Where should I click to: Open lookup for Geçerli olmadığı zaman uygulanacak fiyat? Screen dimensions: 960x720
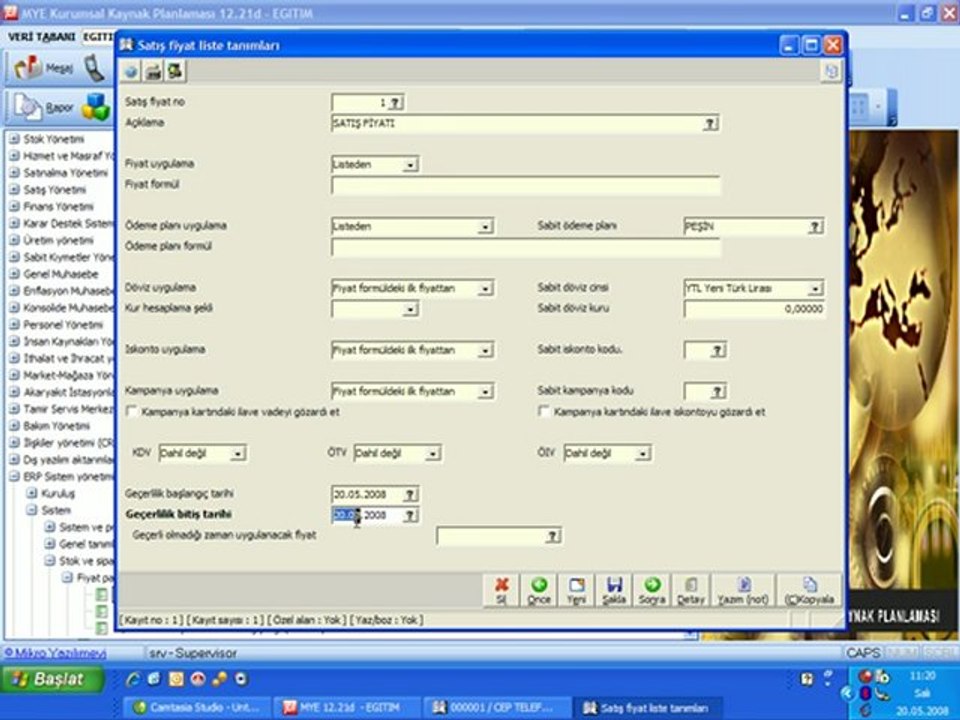click(x=552, y=536)
